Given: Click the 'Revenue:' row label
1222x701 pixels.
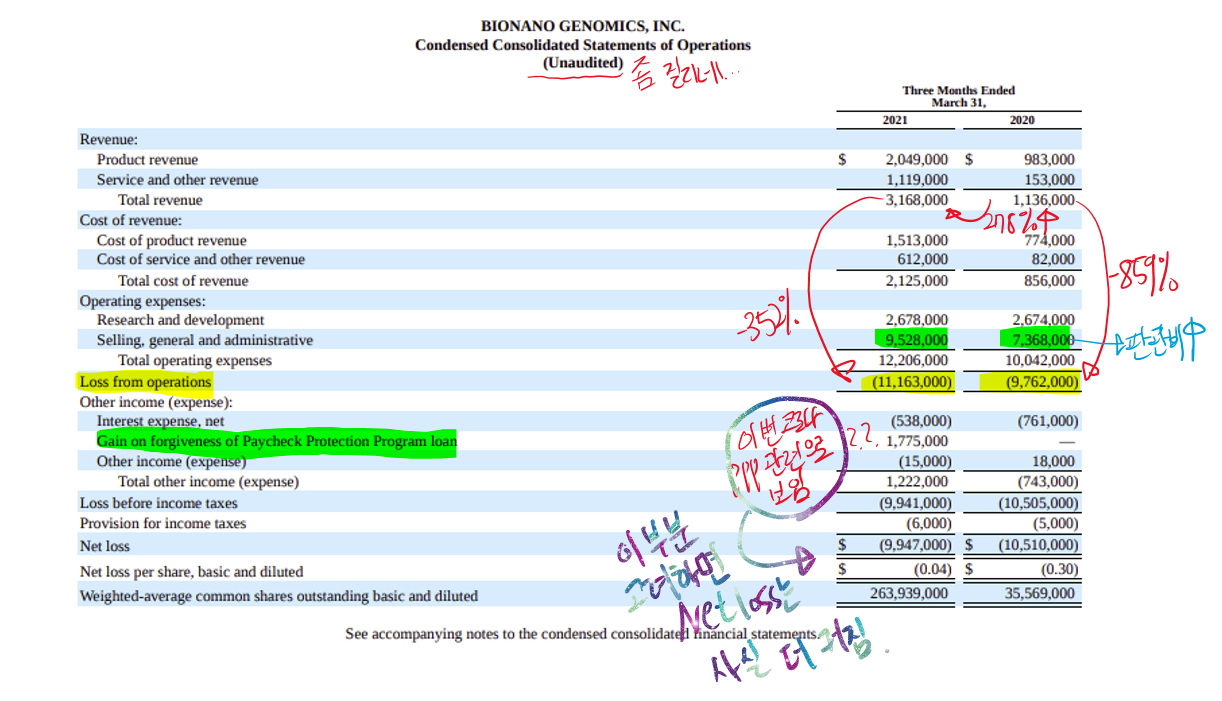Looking at the screenshot, I should pyautogui.click(x=109, y=140).
